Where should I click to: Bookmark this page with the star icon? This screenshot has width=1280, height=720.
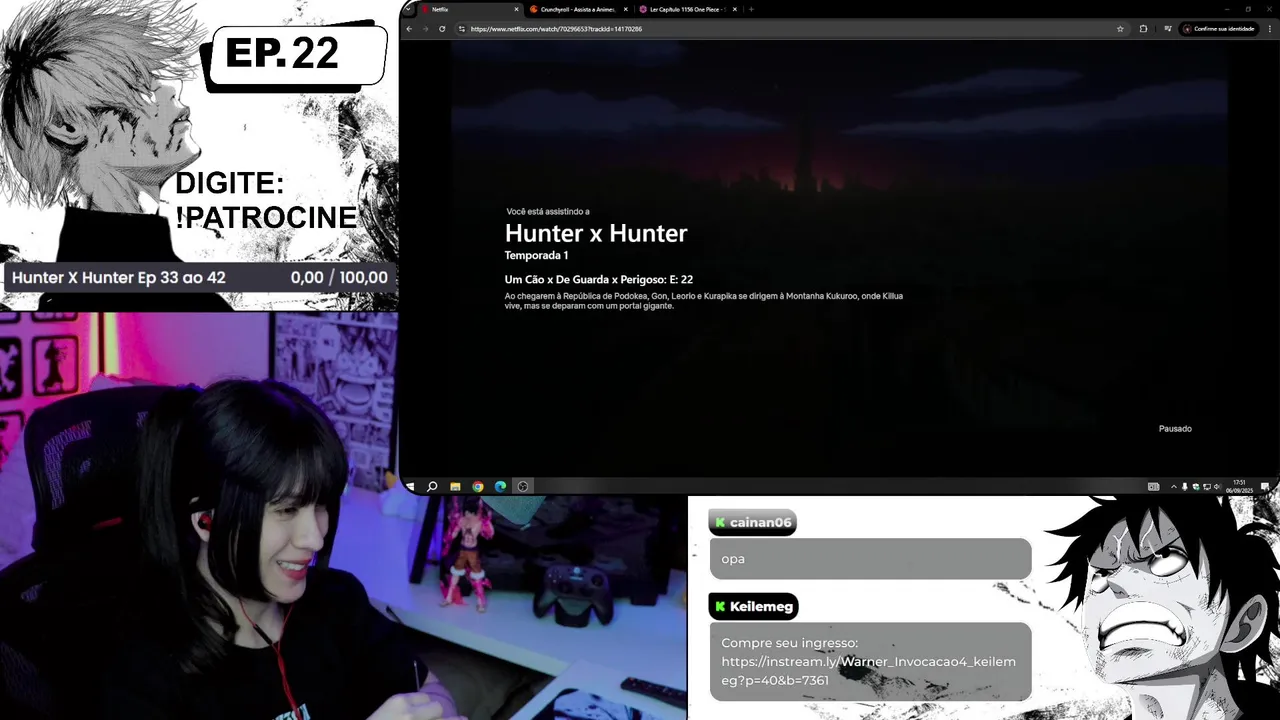[1120, 29]
